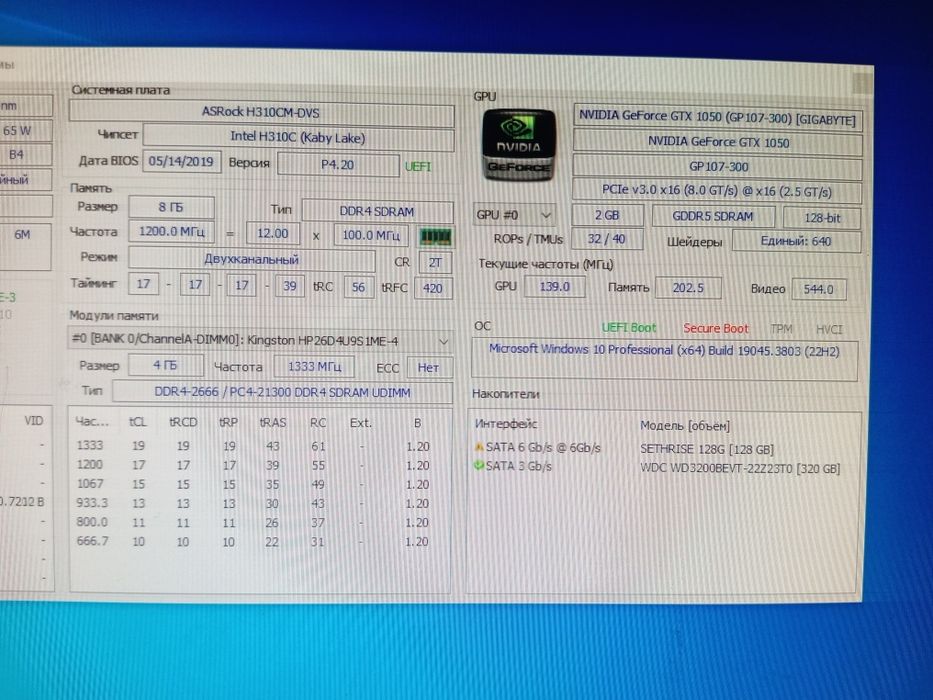Image resolution: width=933 pixels, height=700 pixels.
Task: Select the timing field showing 39
Action: [290, 286]
